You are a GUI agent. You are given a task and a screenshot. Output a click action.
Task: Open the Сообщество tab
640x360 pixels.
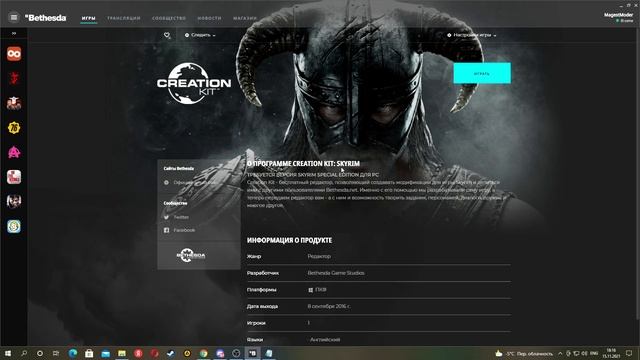tap(169, 18)
